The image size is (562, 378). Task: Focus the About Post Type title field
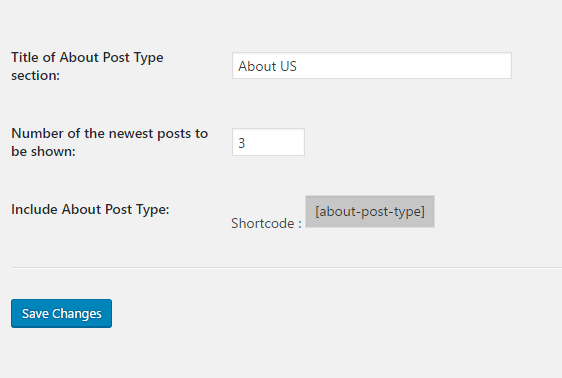tap(372, 66)
